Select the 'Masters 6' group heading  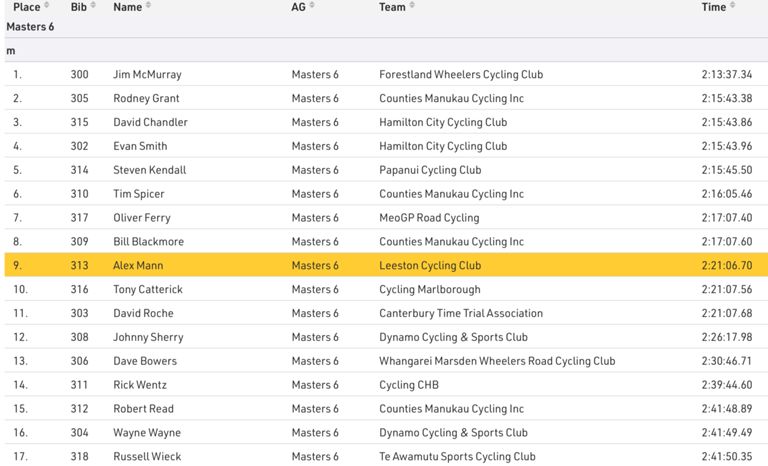click(30, 27)
